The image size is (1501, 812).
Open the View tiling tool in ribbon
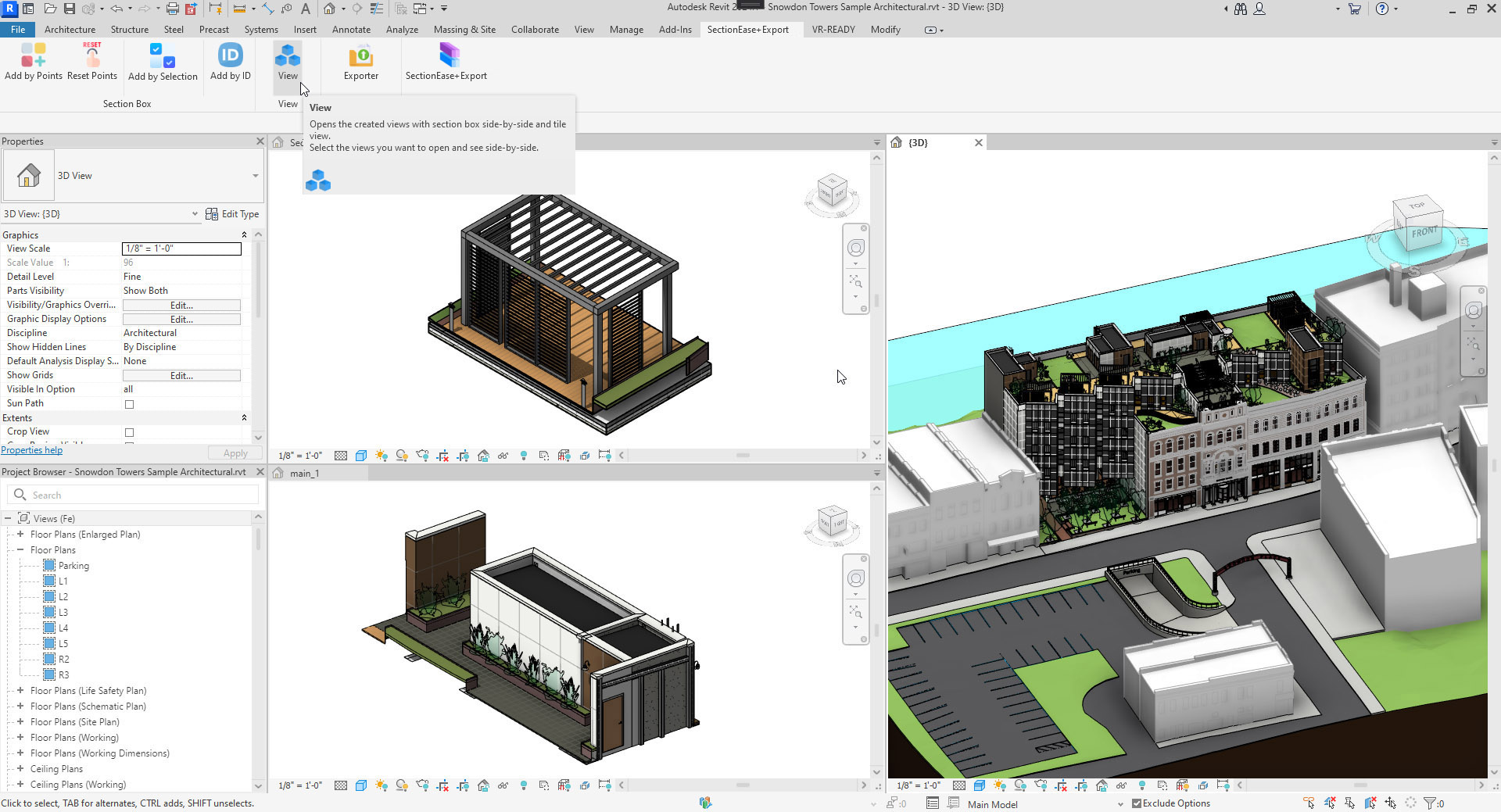tap(288, 61)
